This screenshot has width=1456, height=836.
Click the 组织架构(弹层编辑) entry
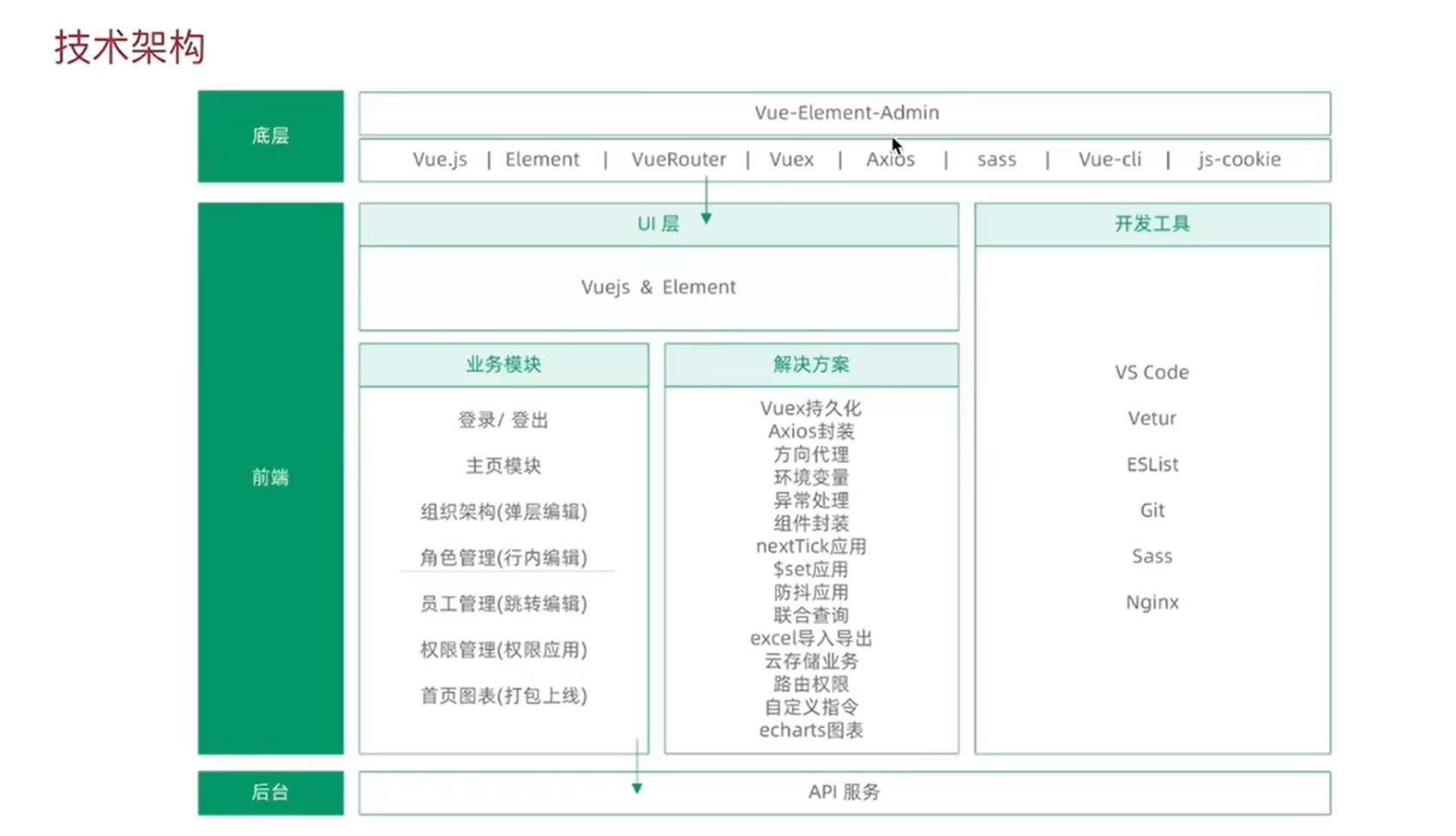coord(503,512)
